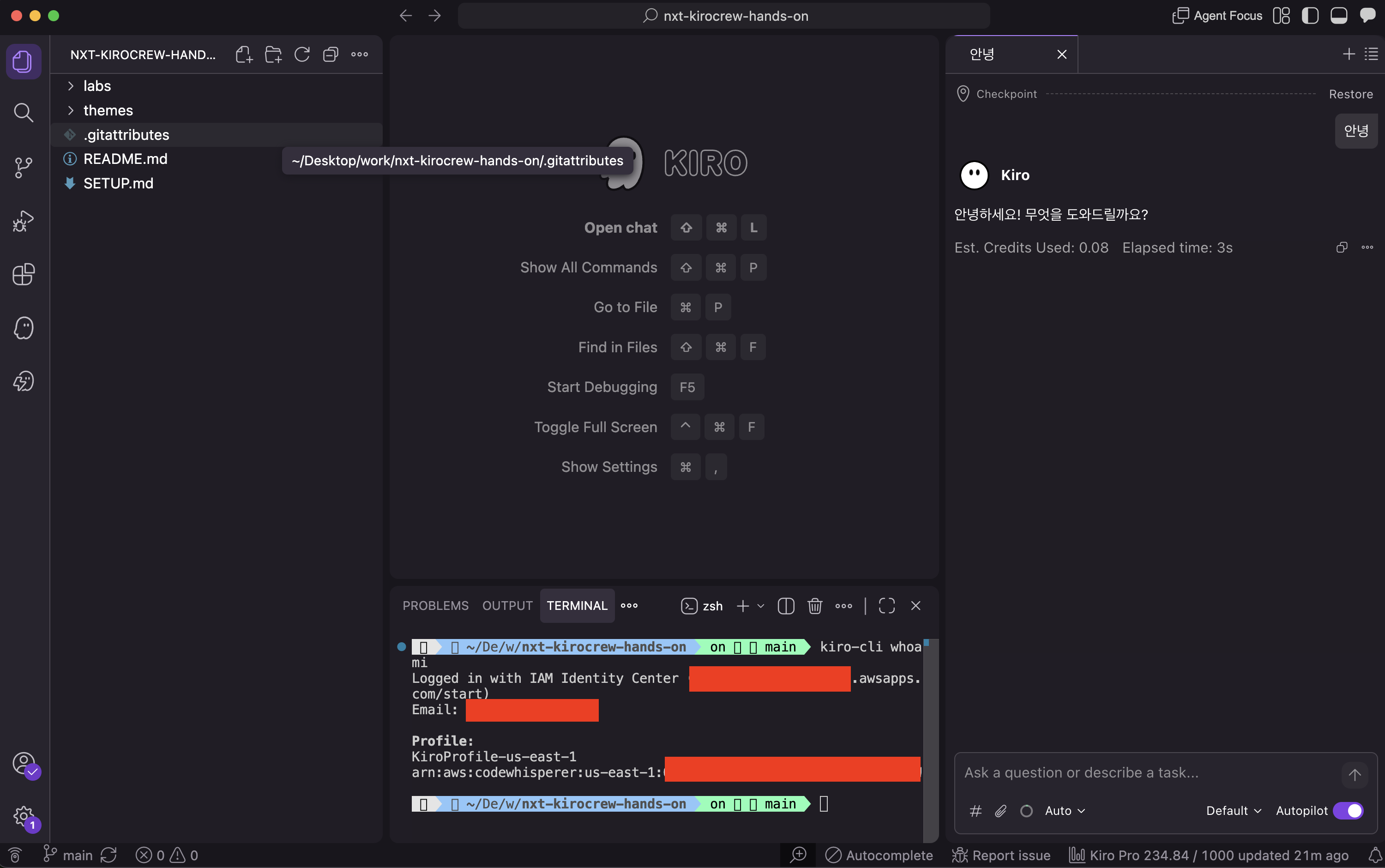Toggle bottom panel visibility

(x=1338, y=16)
